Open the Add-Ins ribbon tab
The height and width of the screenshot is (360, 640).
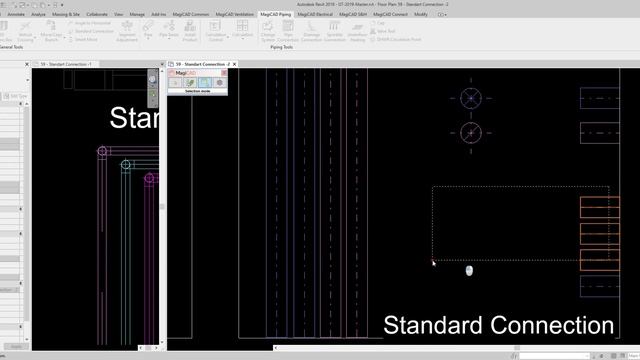(x=158, y=14)
